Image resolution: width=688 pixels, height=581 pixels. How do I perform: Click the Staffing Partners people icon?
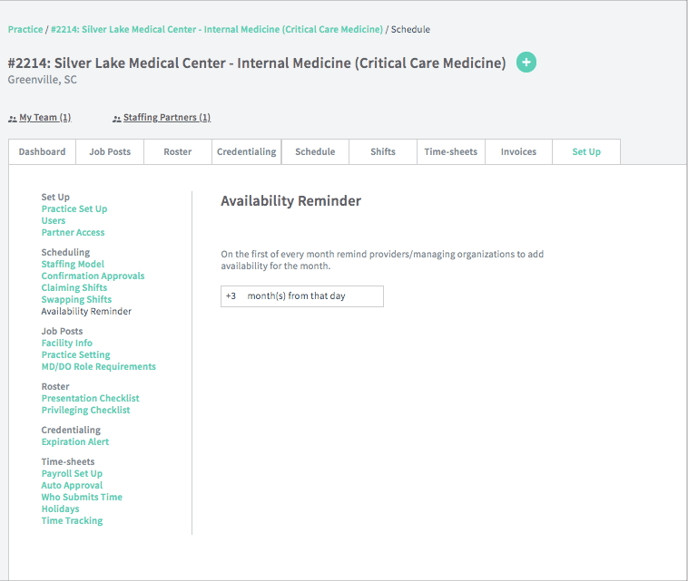(117, 118)
